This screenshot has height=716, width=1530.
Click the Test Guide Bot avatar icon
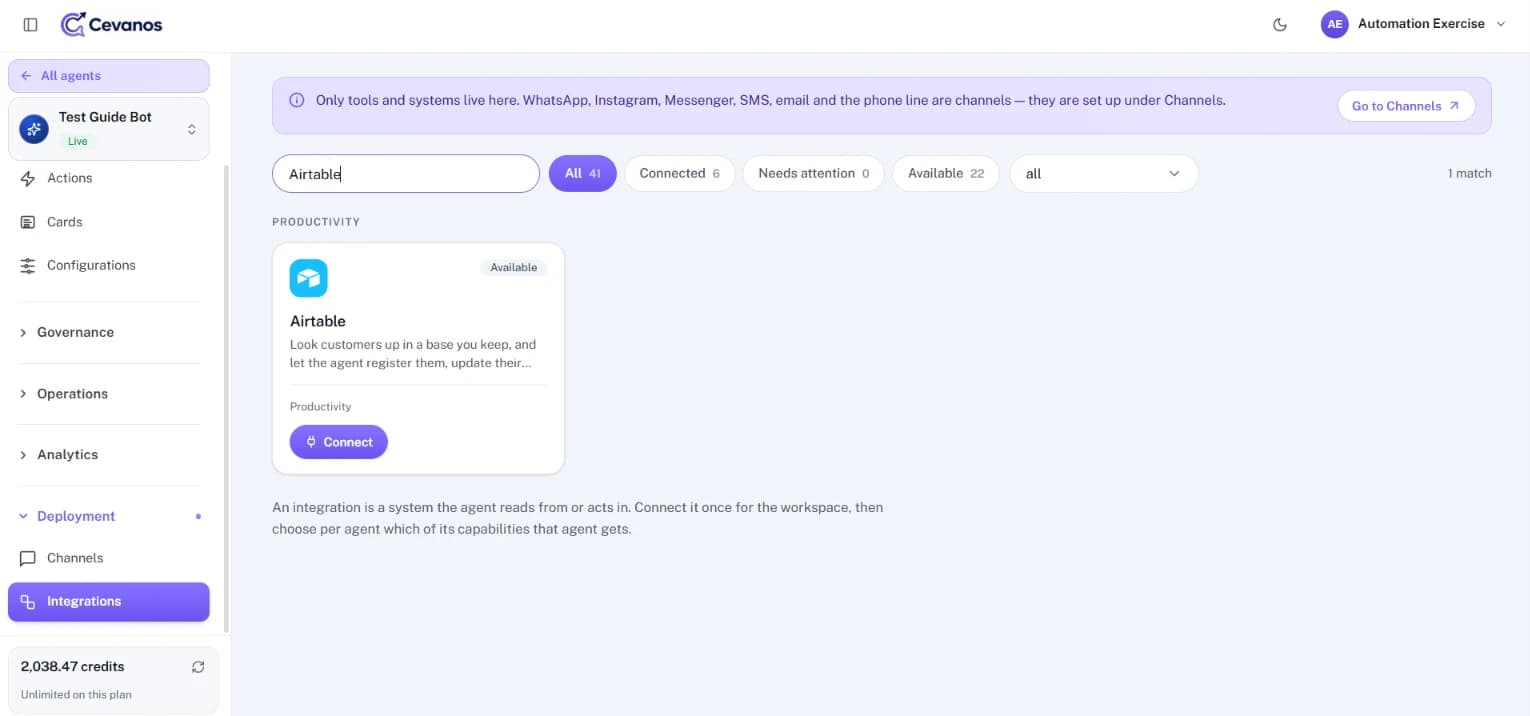point(34,128)
